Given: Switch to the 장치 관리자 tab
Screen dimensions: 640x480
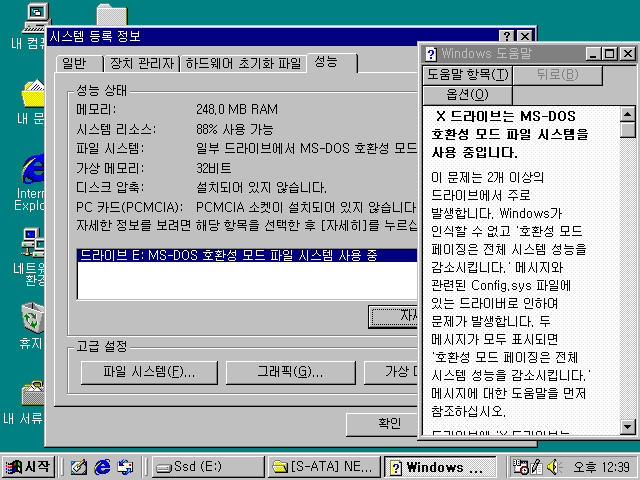Looking at the screenshot, I should click(x=142, y=63).
